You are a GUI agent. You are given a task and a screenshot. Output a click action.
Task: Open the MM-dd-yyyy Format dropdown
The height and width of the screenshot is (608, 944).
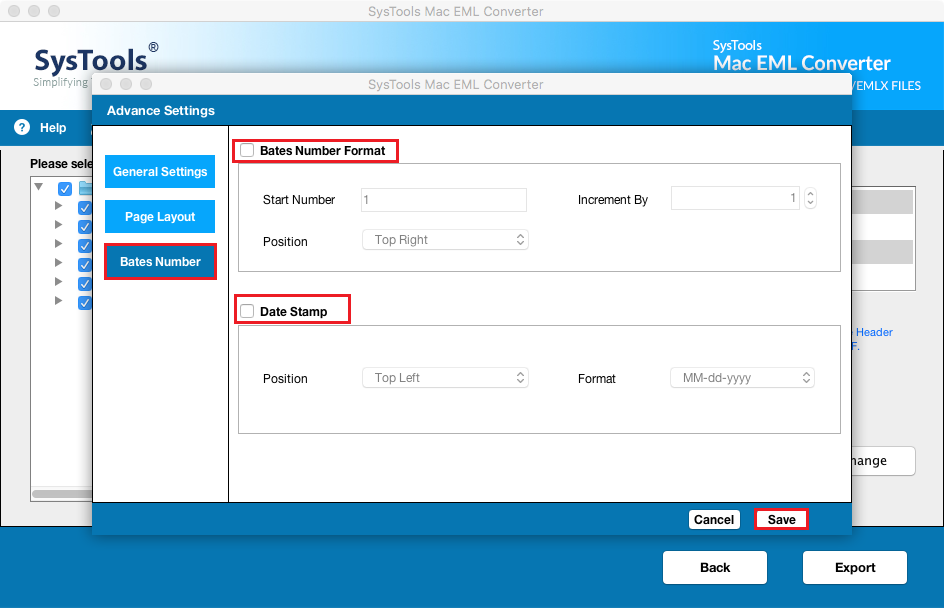pos(742,377)
